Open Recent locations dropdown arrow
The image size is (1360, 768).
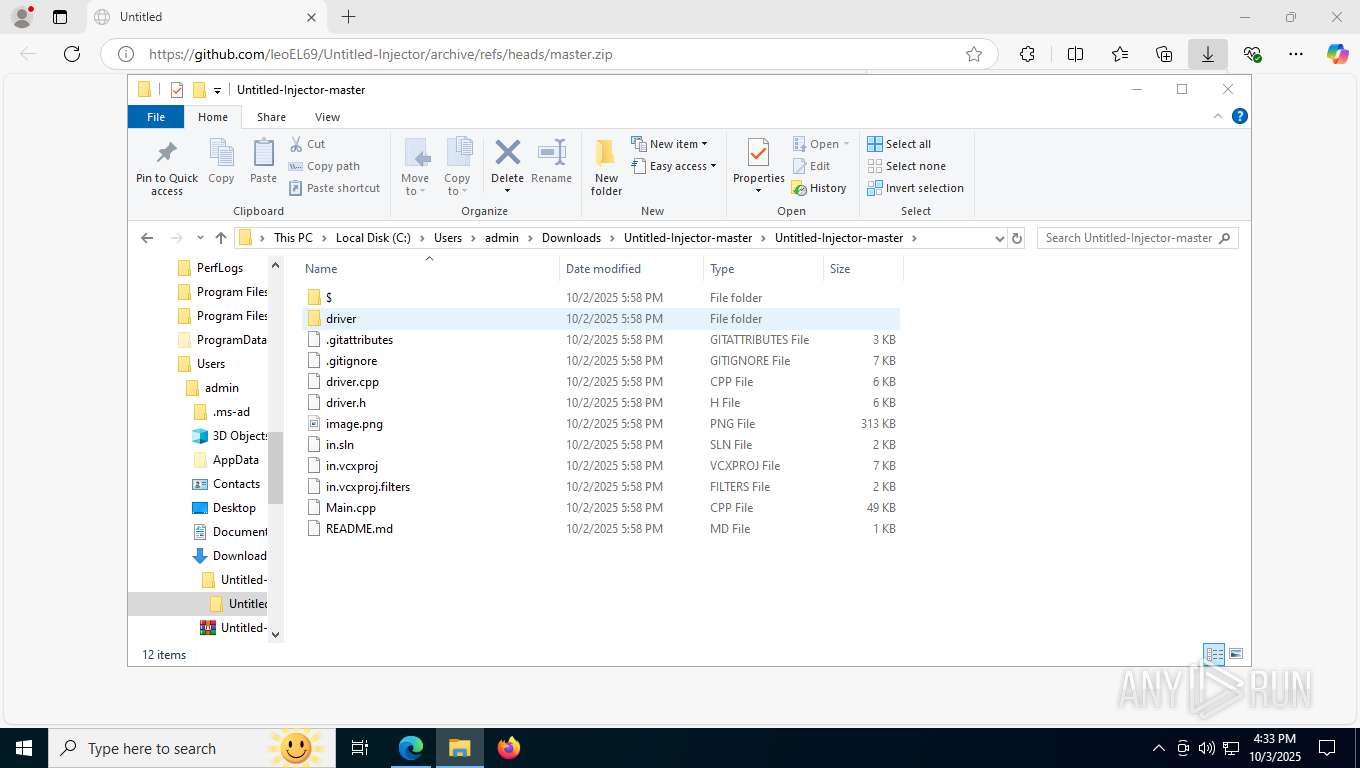click(200, 238)
